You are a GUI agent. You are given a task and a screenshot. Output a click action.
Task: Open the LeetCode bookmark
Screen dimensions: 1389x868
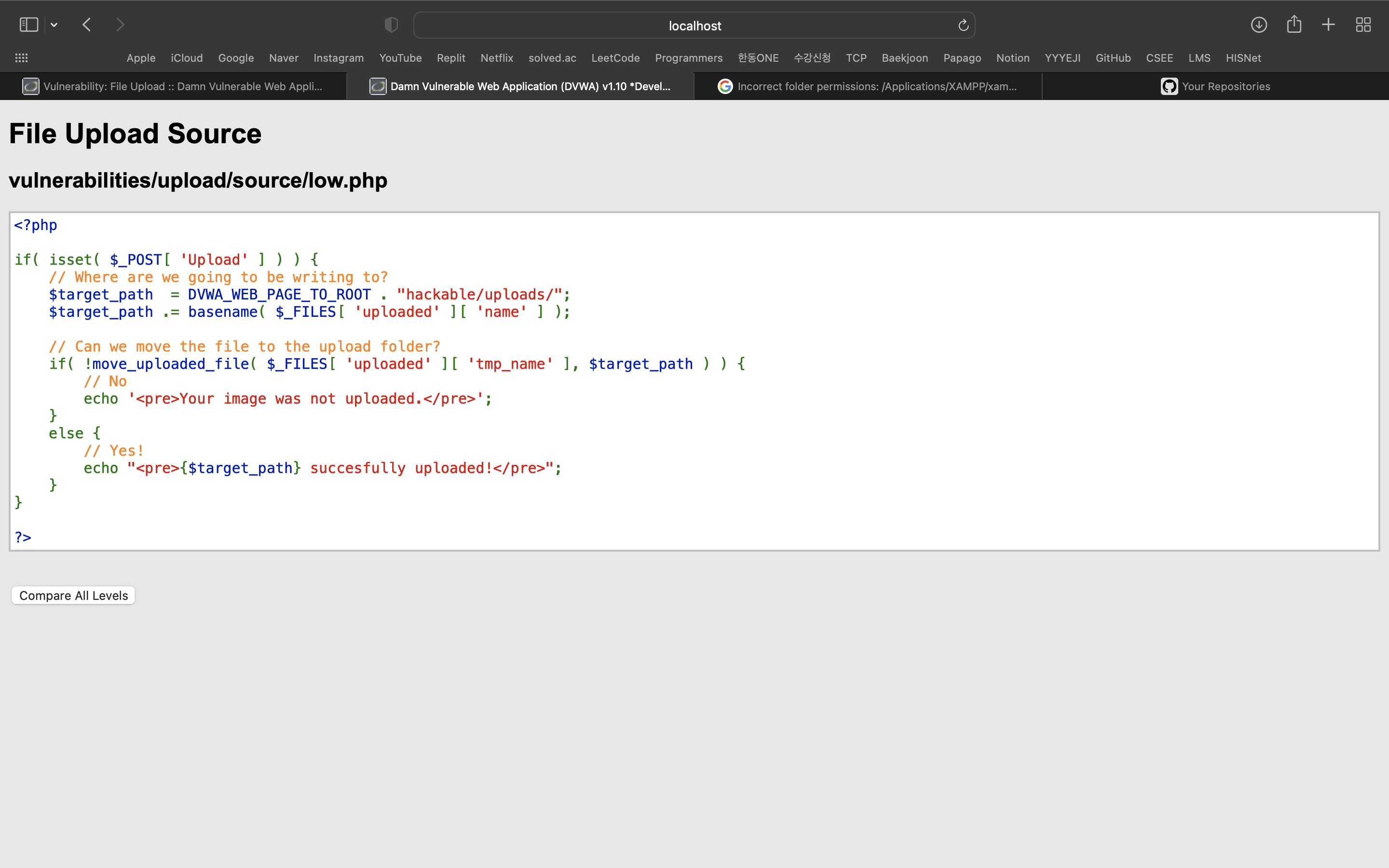615,58
